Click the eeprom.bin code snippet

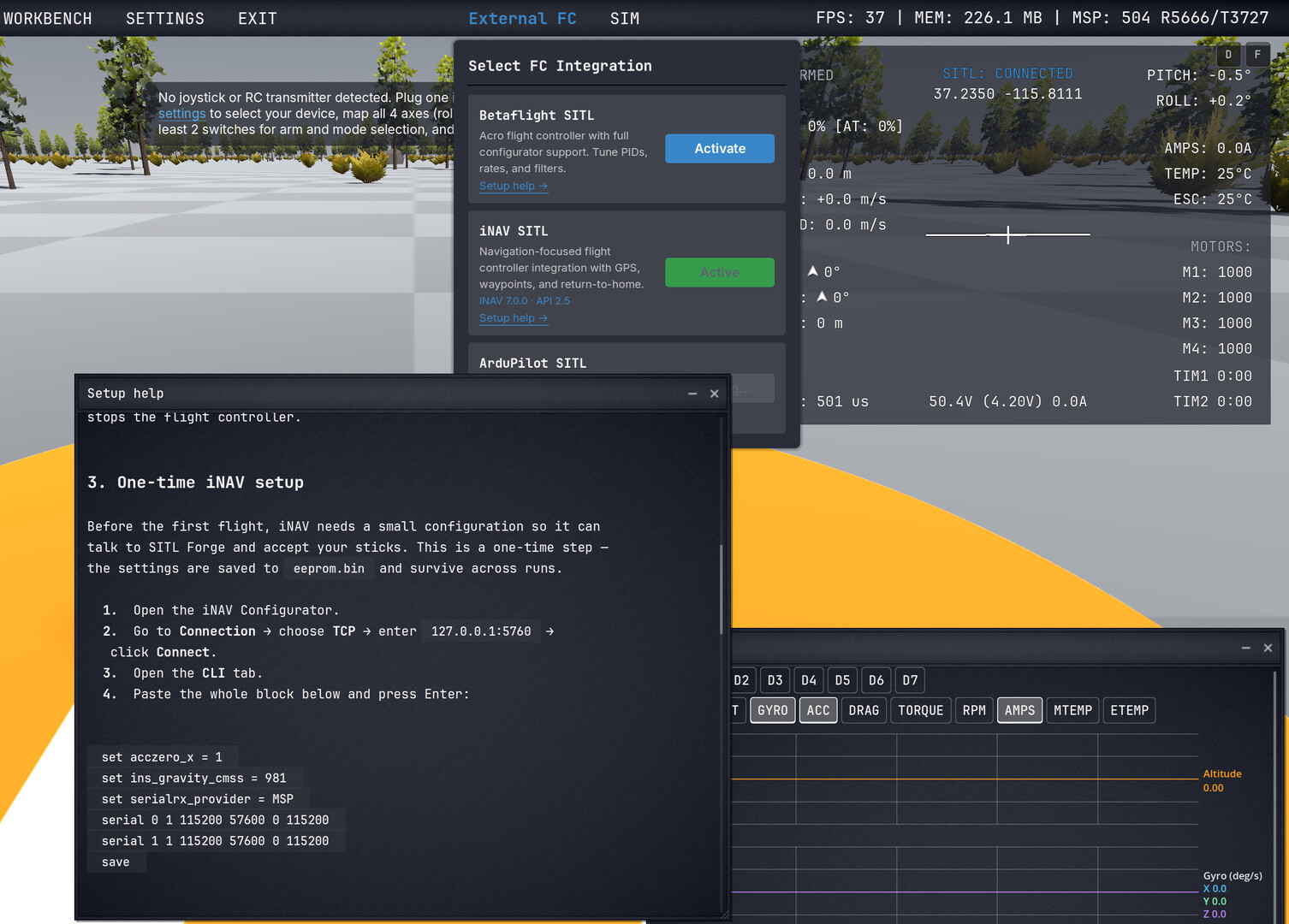[x=329, y=568]
